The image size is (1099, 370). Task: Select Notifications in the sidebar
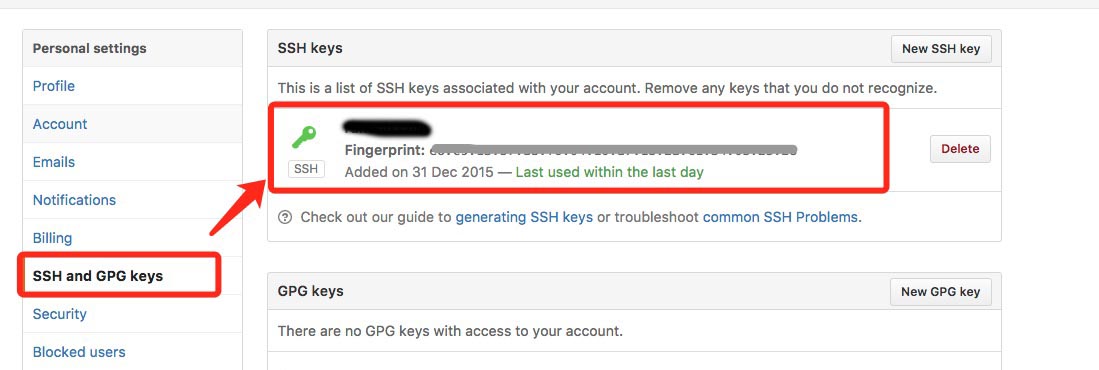[x=74, y=200]
